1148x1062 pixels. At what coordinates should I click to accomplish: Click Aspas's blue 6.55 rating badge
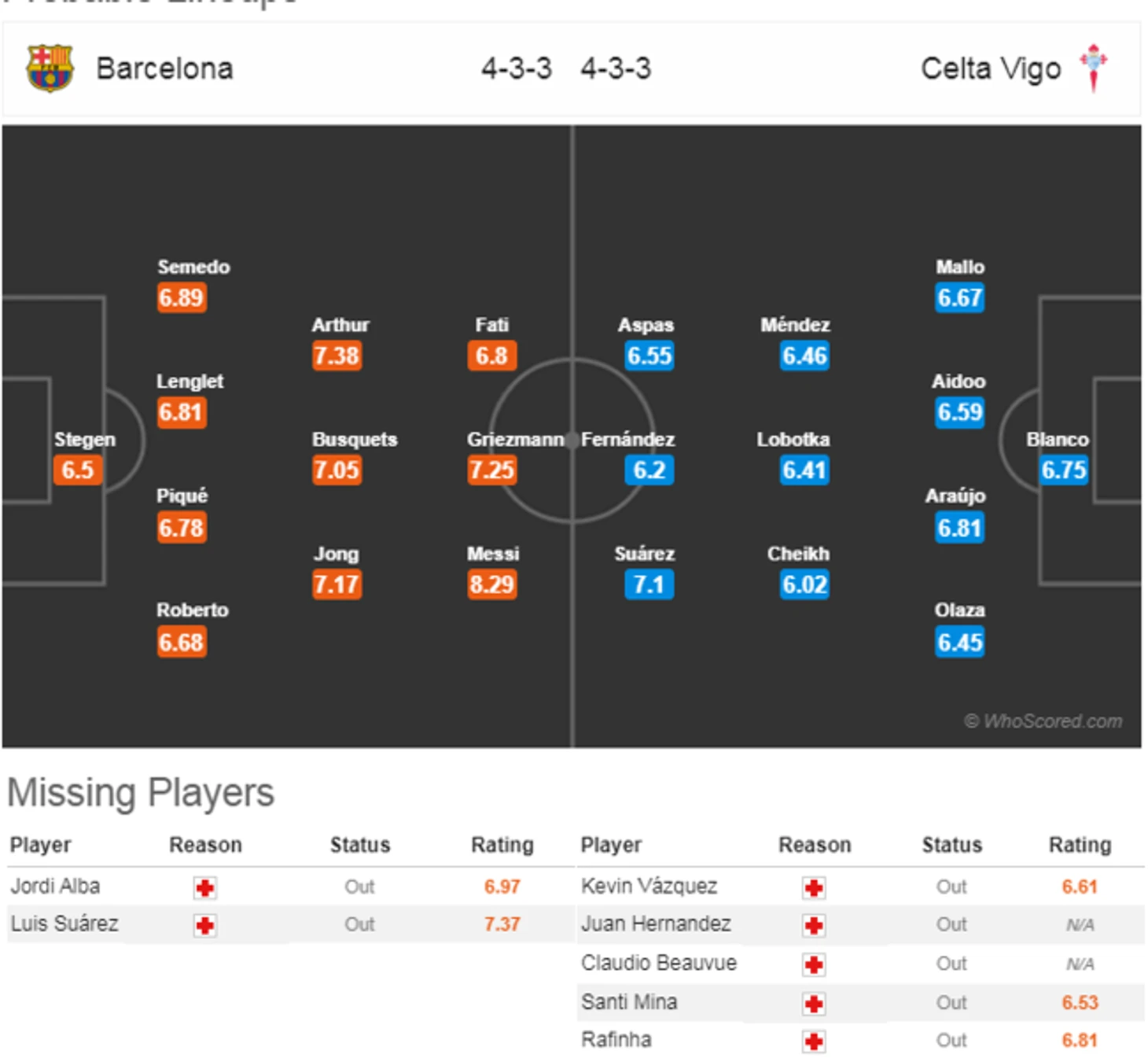[x=649, y=356]
